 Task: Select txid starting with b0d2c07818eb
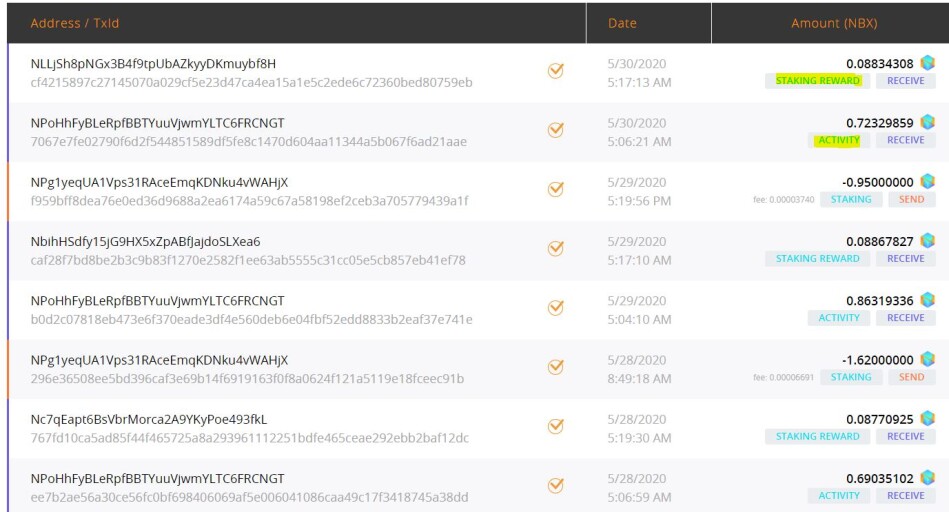pos(251,320)
